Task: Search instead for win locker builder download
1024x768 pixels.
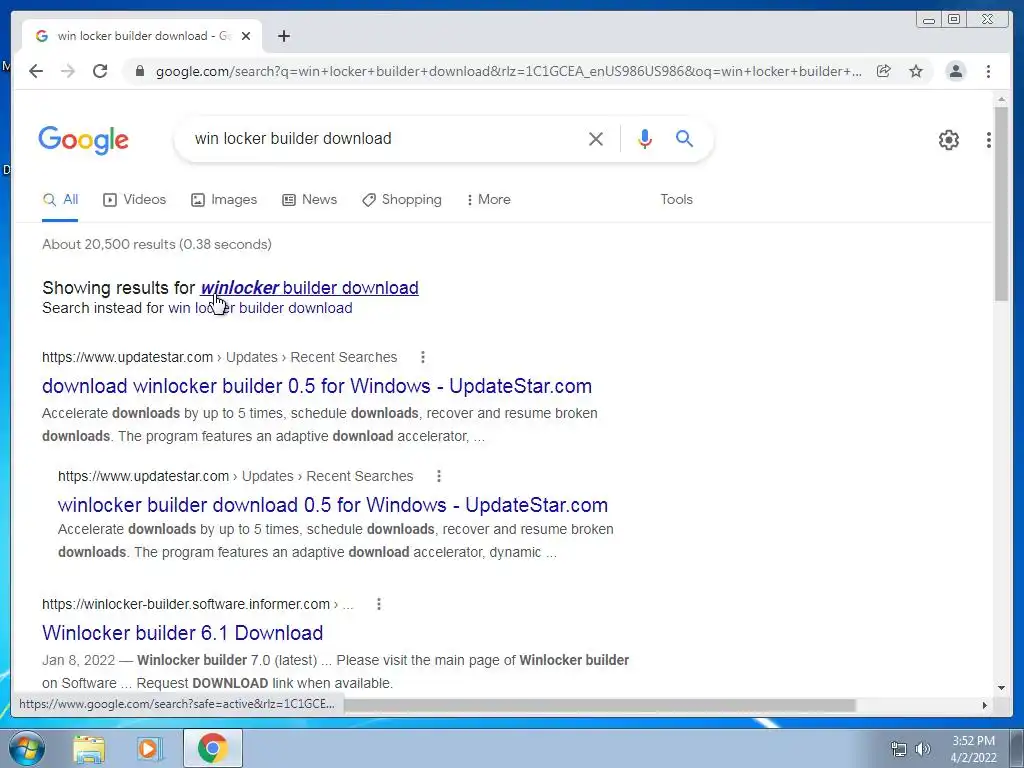Action: pos(261,308)
